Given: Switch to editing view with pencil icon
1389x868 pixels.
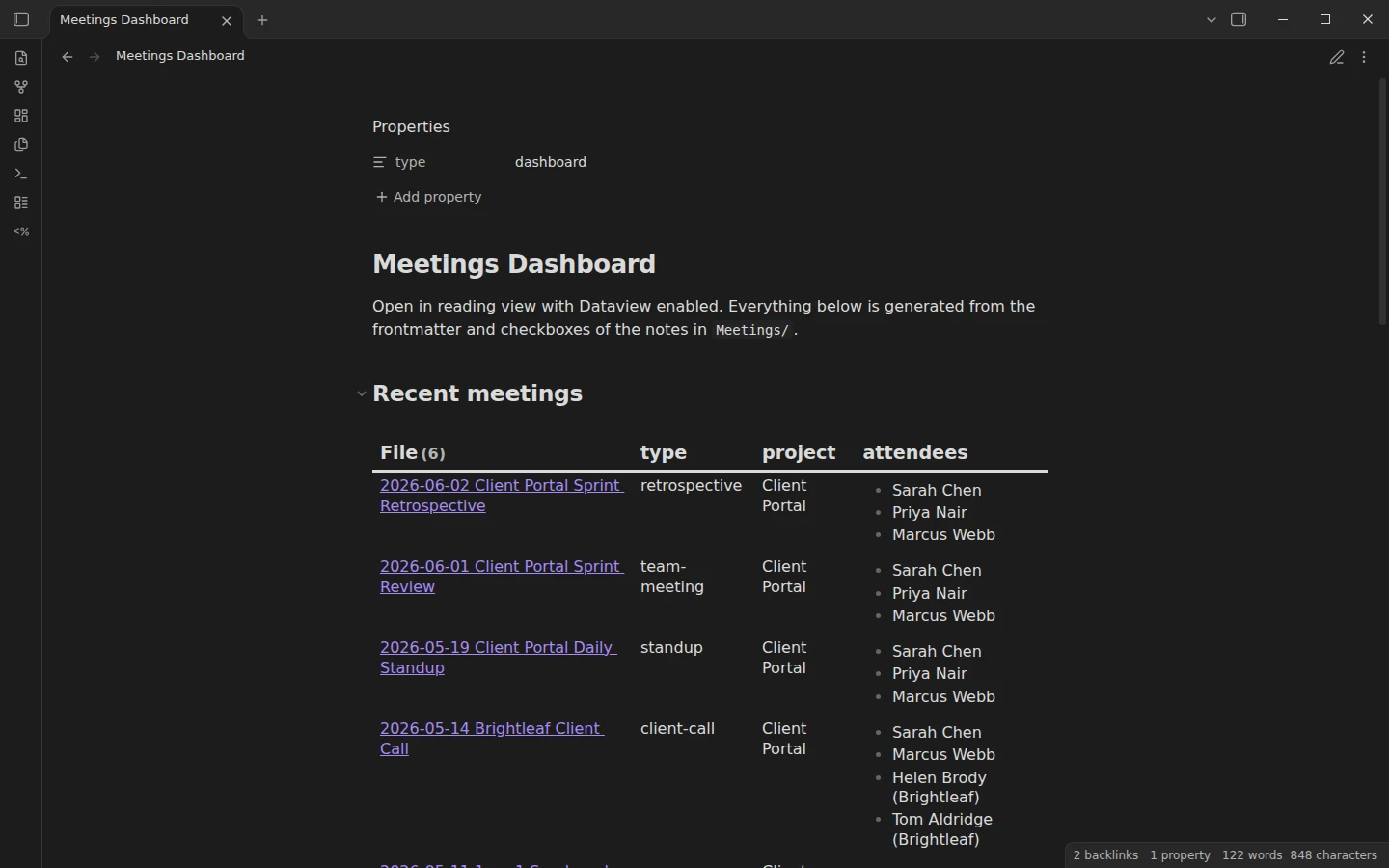Looking at the screenshot, I should [1337, 58].
